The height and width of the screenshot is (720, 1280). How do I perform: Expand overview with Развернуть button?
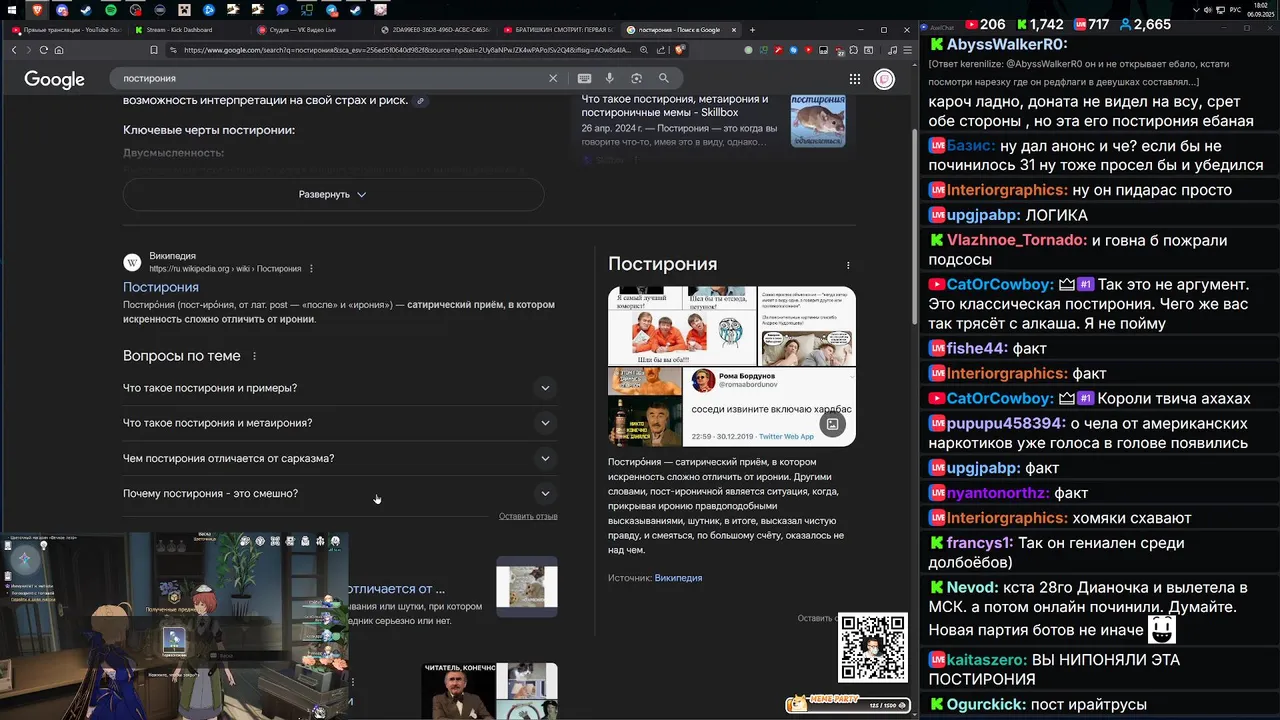tap(333, 194)
